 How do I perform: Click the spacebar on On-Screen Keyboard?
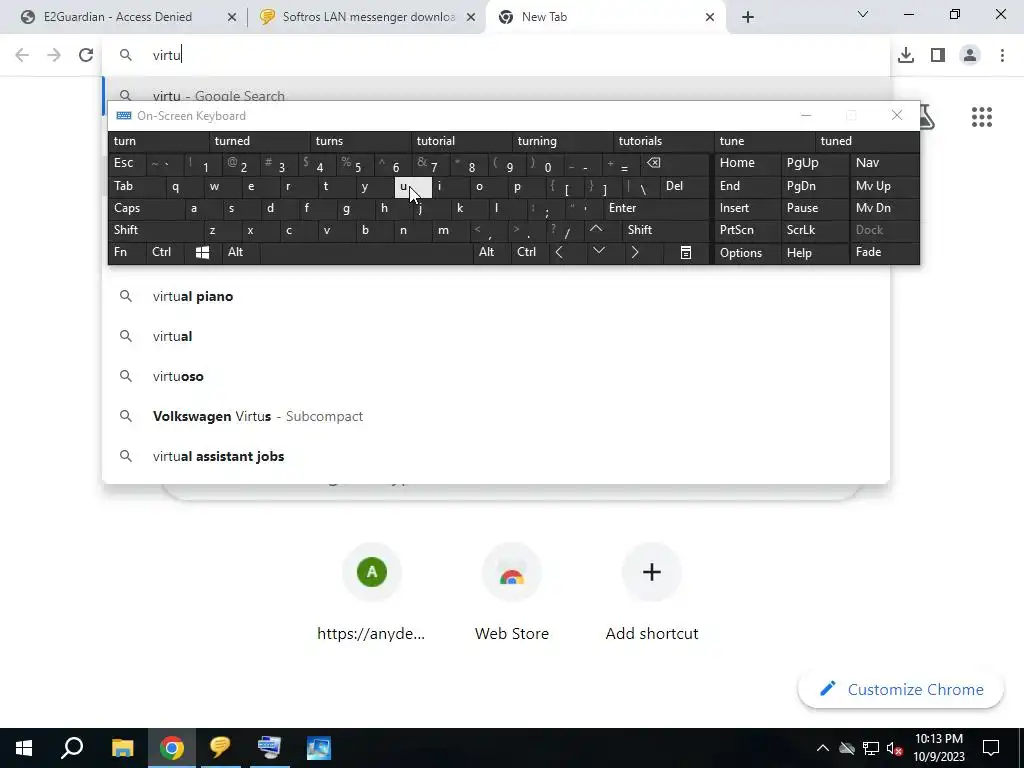click(366, 253)
